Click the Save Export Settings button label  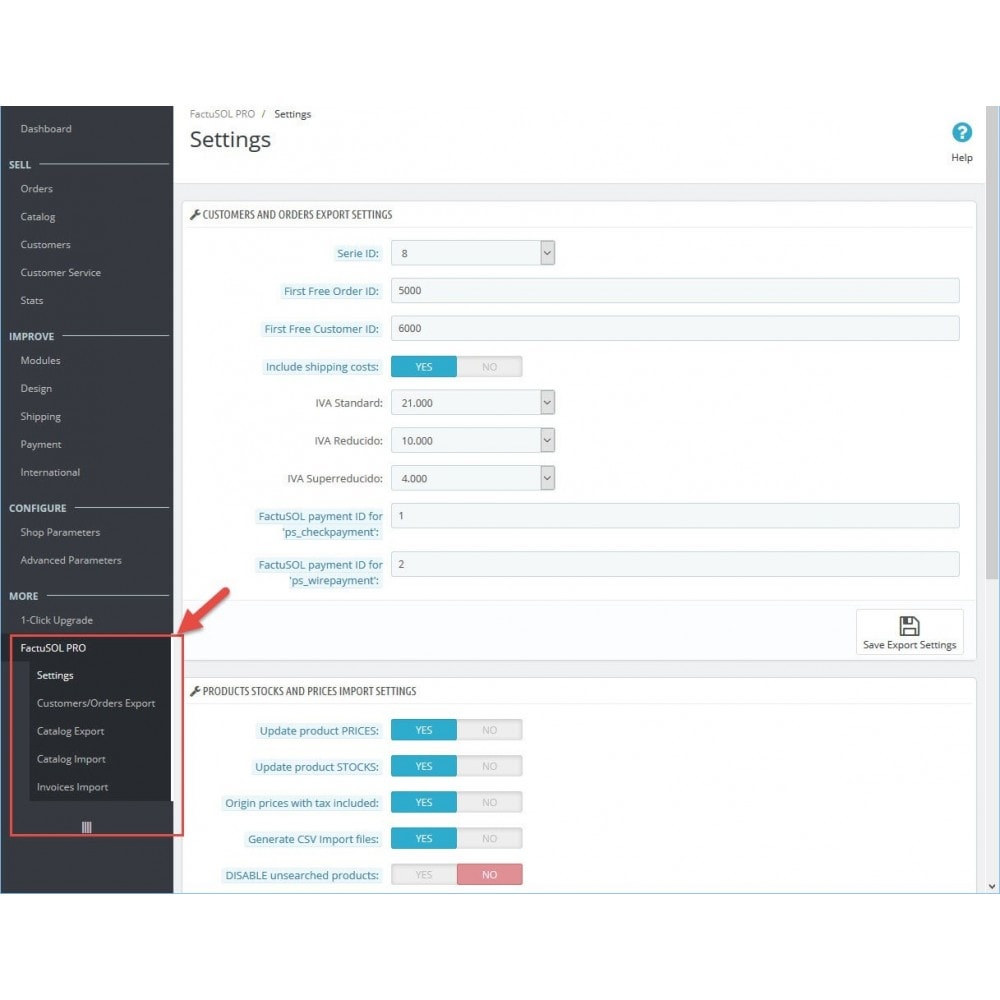[909, 645]
